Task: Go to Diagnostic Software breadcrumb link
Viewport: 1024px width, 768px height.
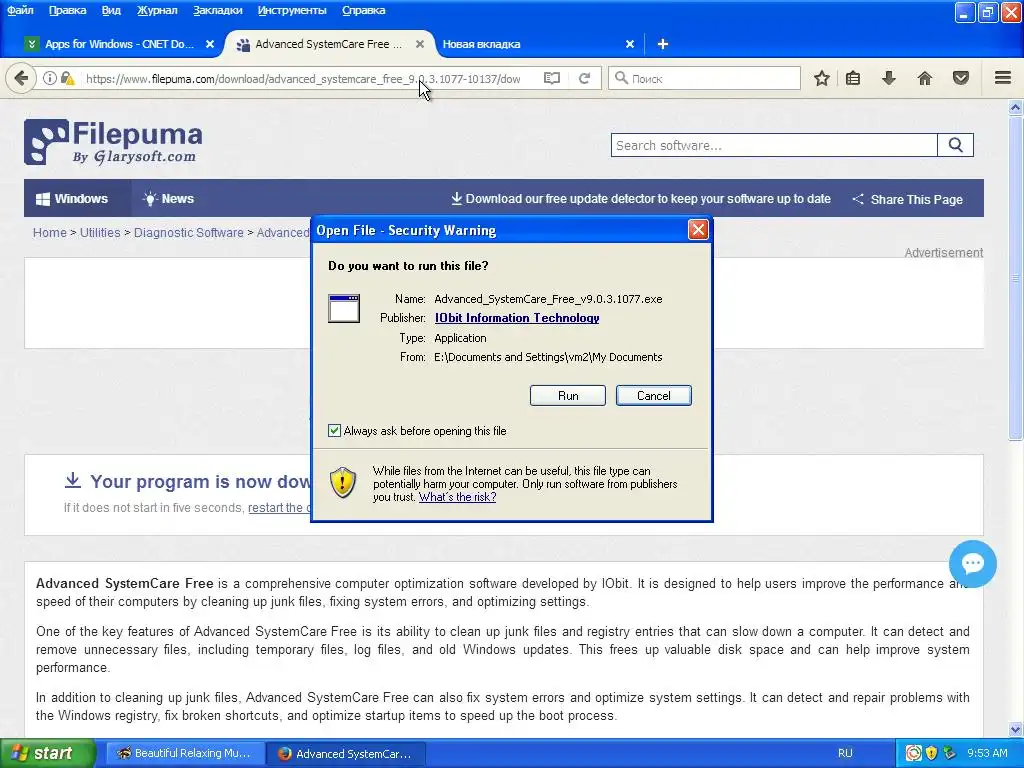Action: point(189,232)
